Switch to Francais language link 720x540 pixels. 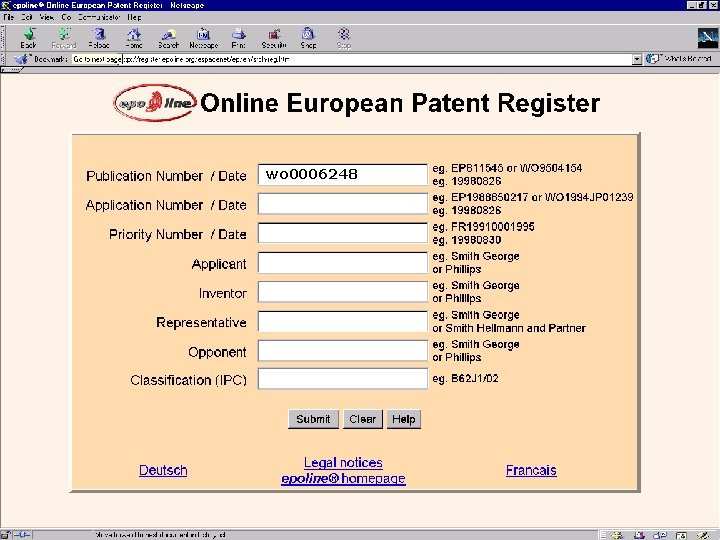pyautogui.click(x=531, y=470)
